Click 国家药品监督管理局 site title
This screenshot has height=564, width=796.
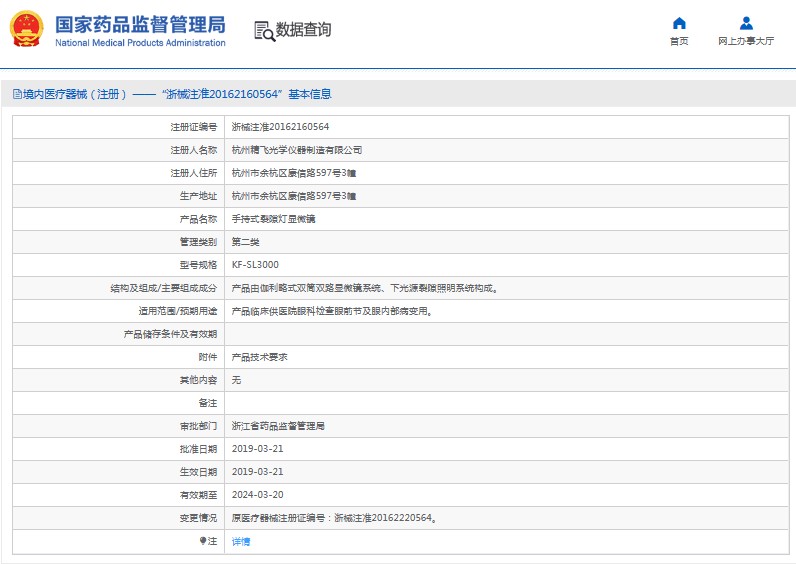pos(140,24)
